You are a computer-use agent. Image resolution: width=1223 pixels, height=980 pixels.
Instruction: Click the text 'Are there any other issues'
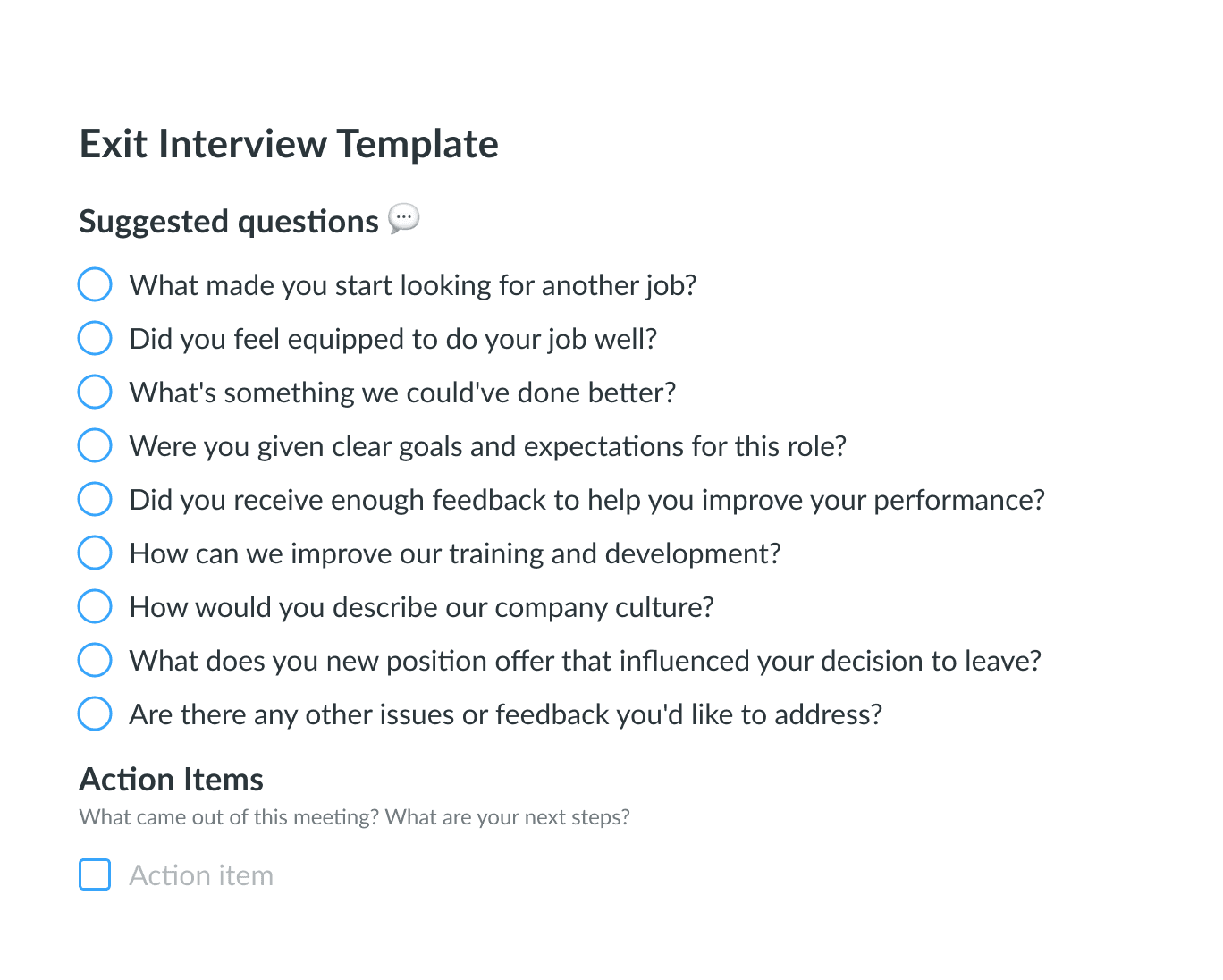505,714
